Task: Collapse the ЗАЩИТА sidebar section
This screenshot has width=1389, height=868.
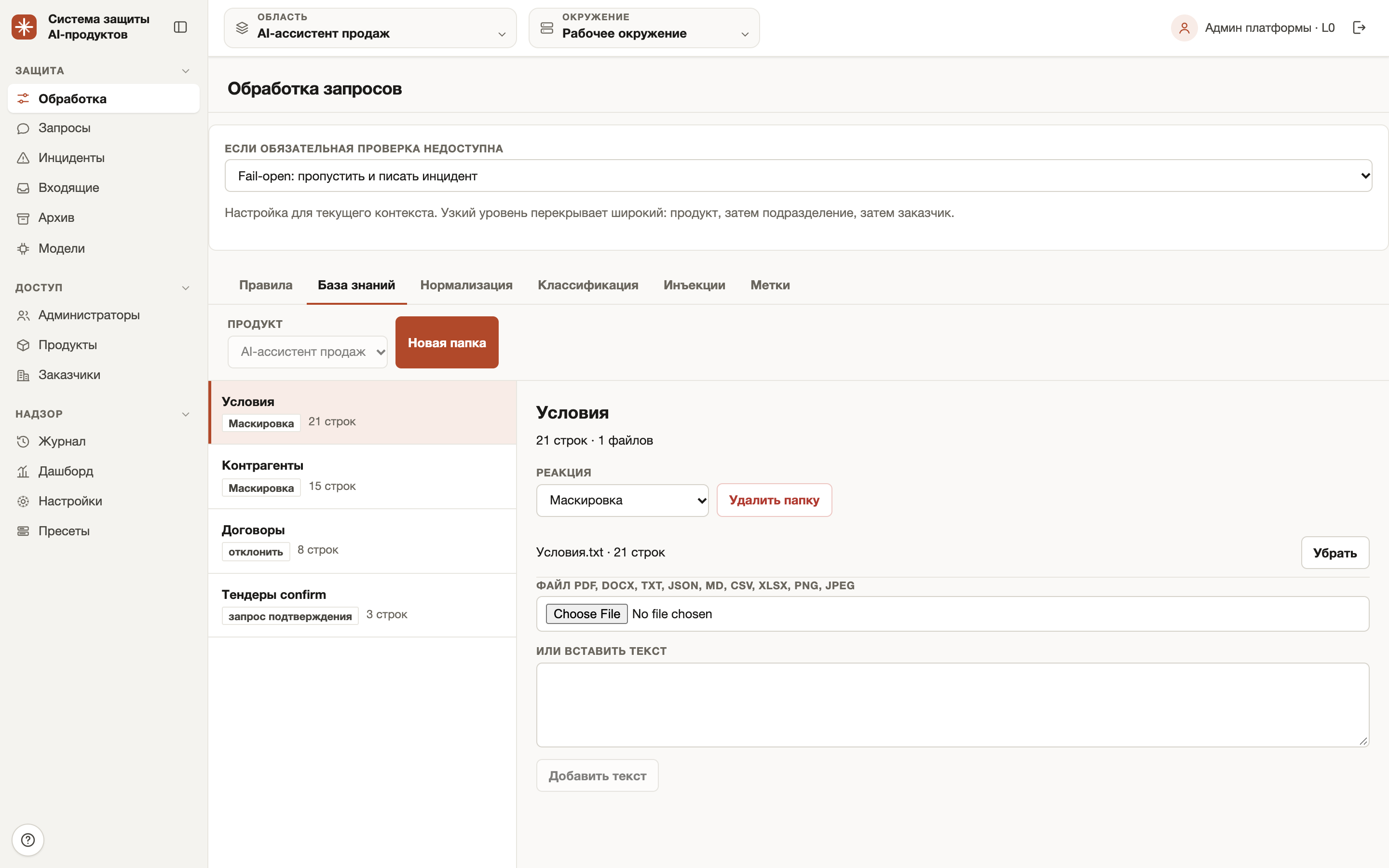Action: (185, 70)
